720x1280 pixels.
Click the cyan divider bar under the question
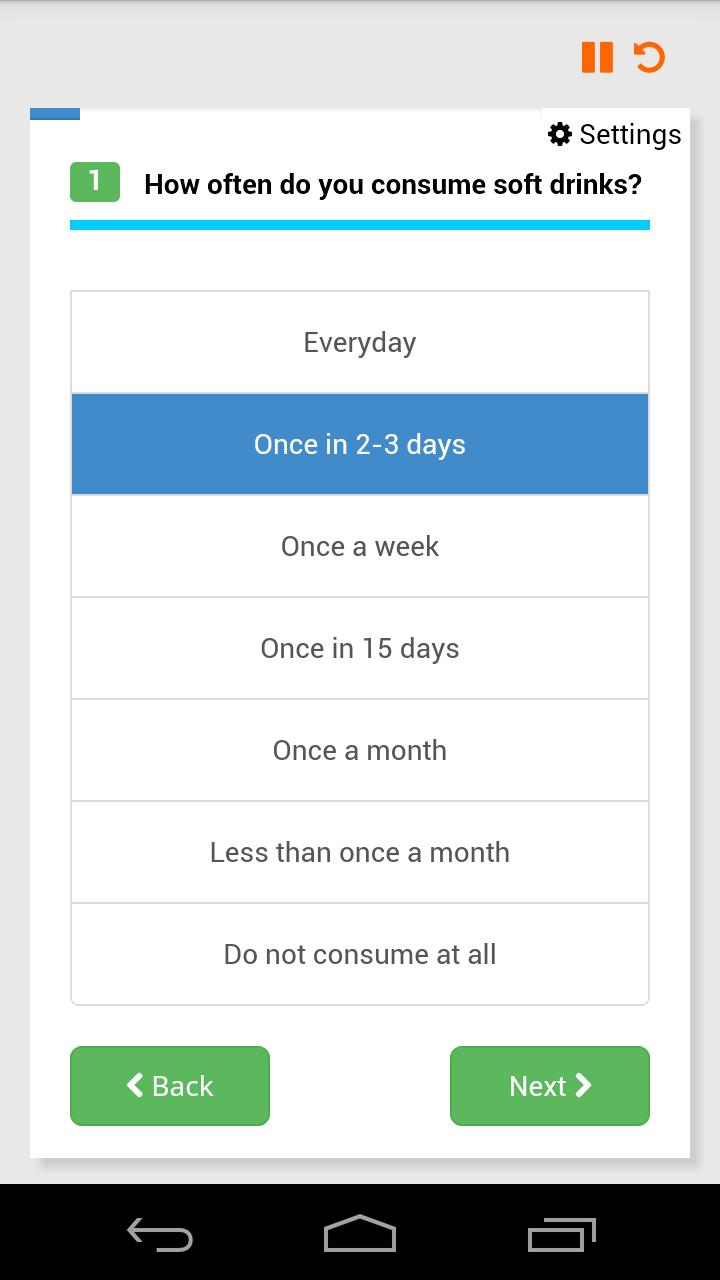360,225
